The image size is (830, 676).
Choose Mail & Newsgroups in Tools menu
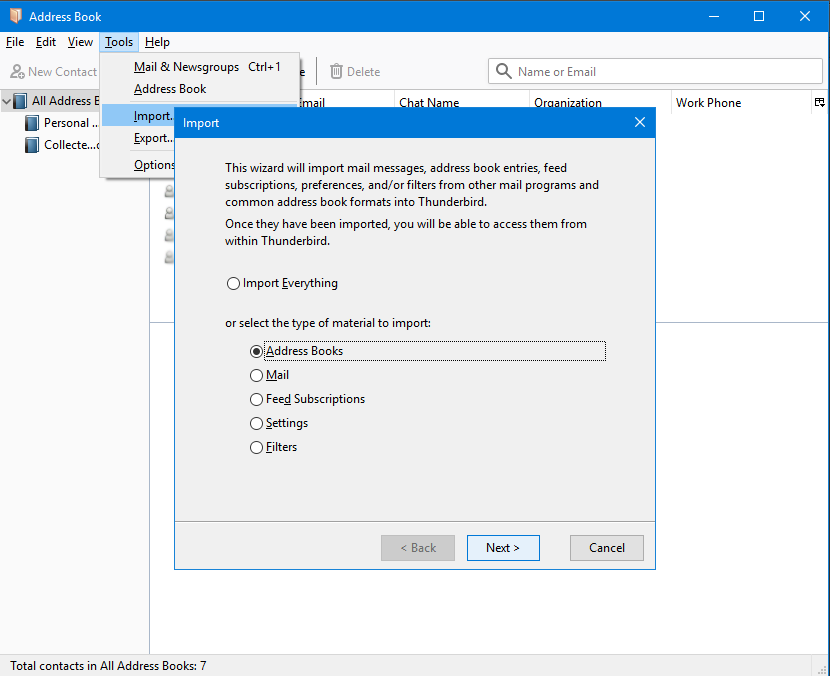click(x=200, y=67)
